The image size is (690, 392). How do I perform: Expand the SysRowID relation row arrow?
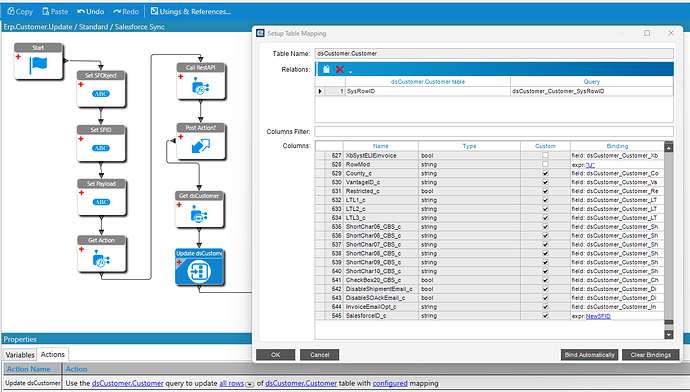coord(320,91)
